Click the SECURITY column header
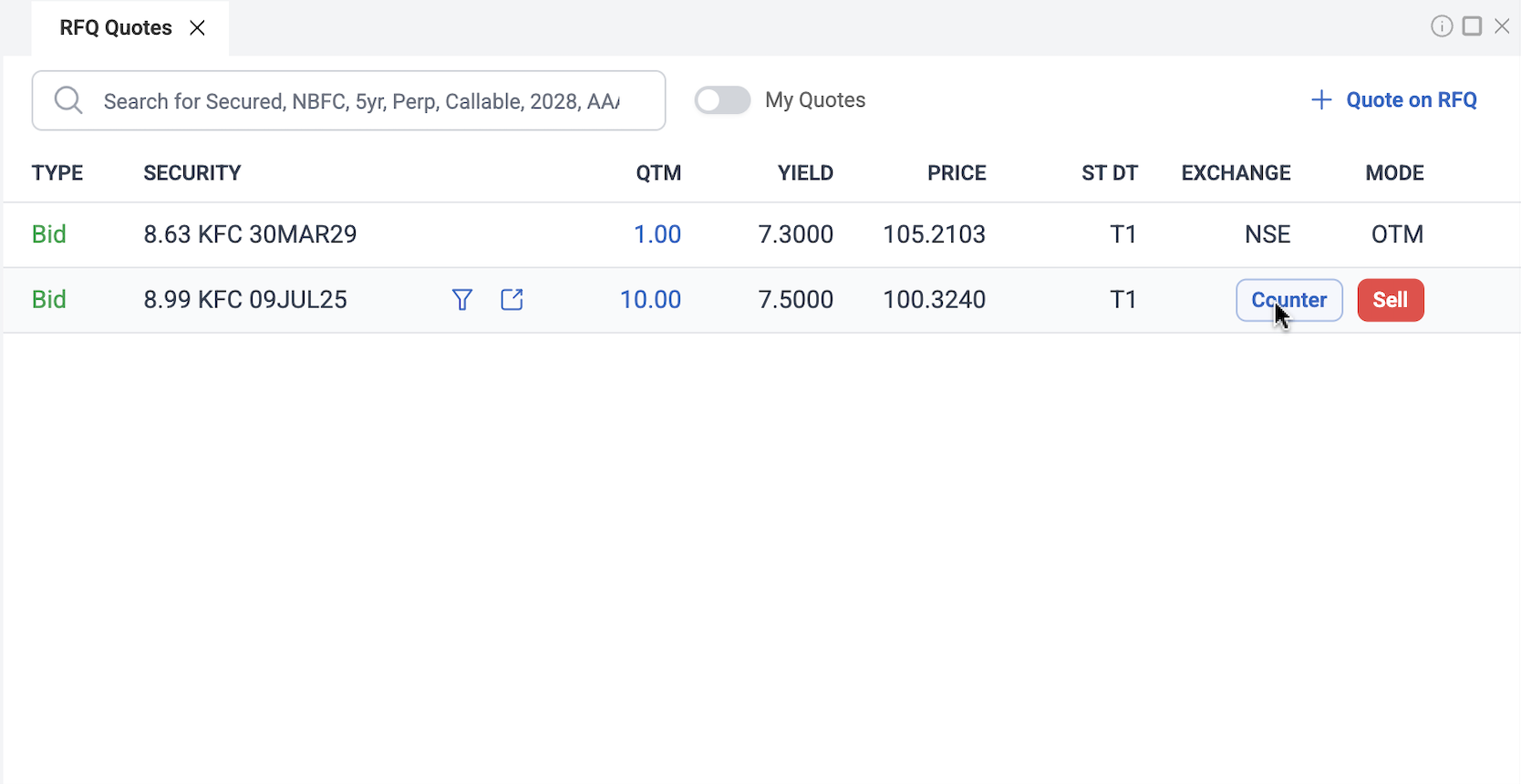Screen dimensions: 1521x784 click(192, 173)
